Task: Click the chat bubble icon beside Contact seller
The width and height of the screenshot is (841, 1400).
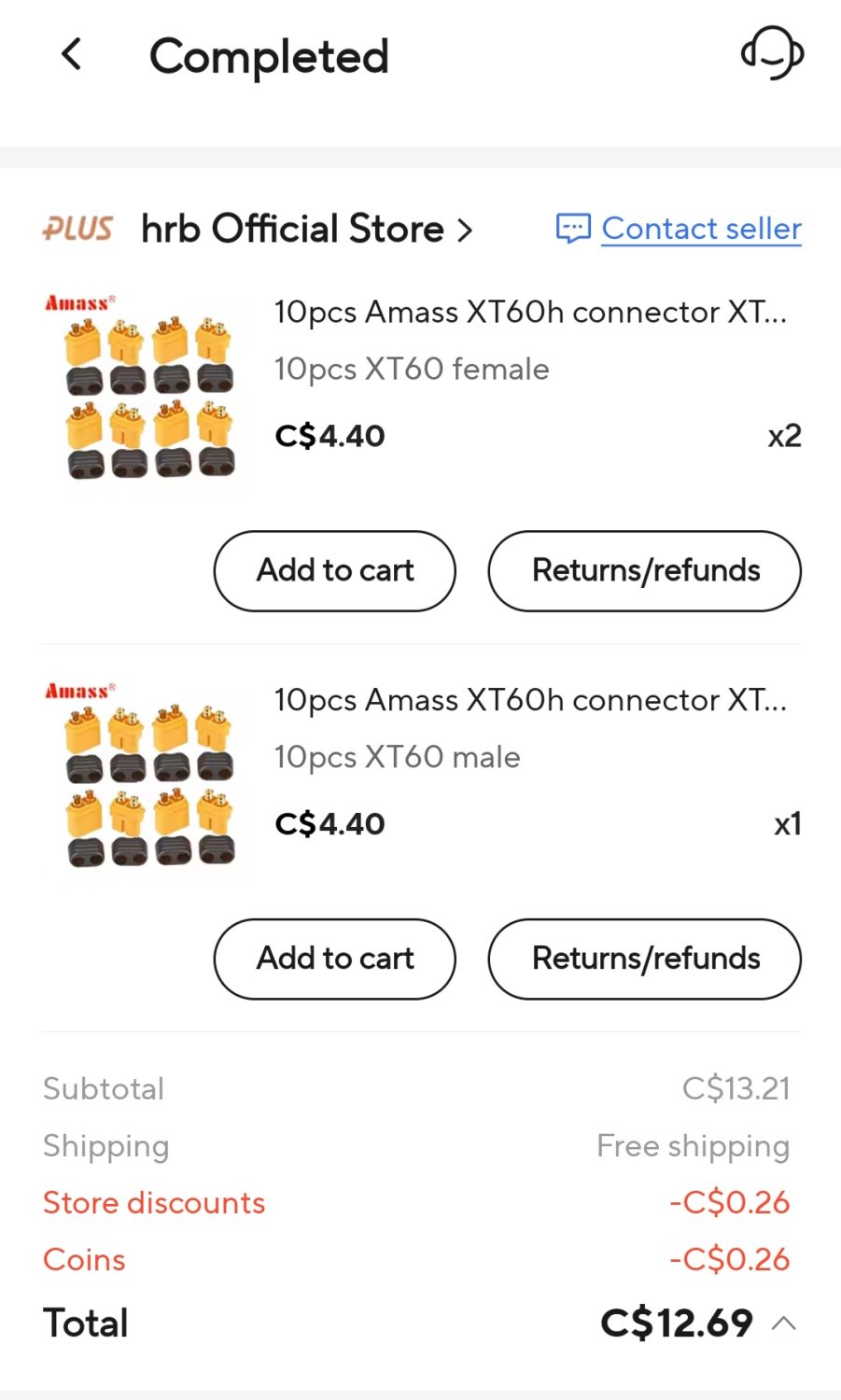Action: coord(573,229)
